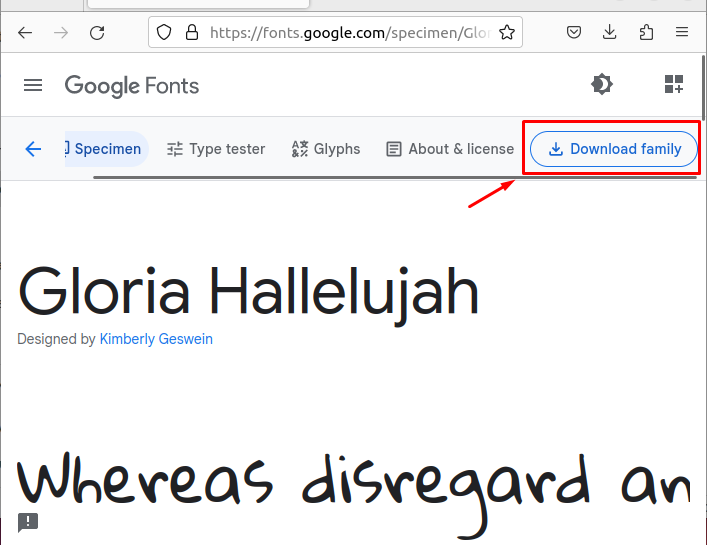
Task: Open the tracking protection shield icon
Action: [164, 32]
